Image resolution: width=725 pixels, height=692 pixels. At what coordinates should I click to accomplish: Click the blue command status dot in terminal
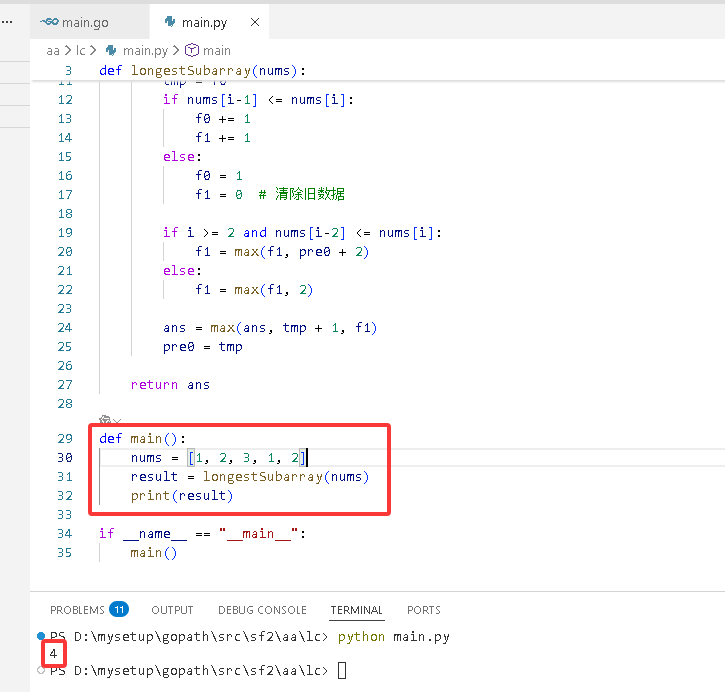pyautogui.click(x=41, y=636)
